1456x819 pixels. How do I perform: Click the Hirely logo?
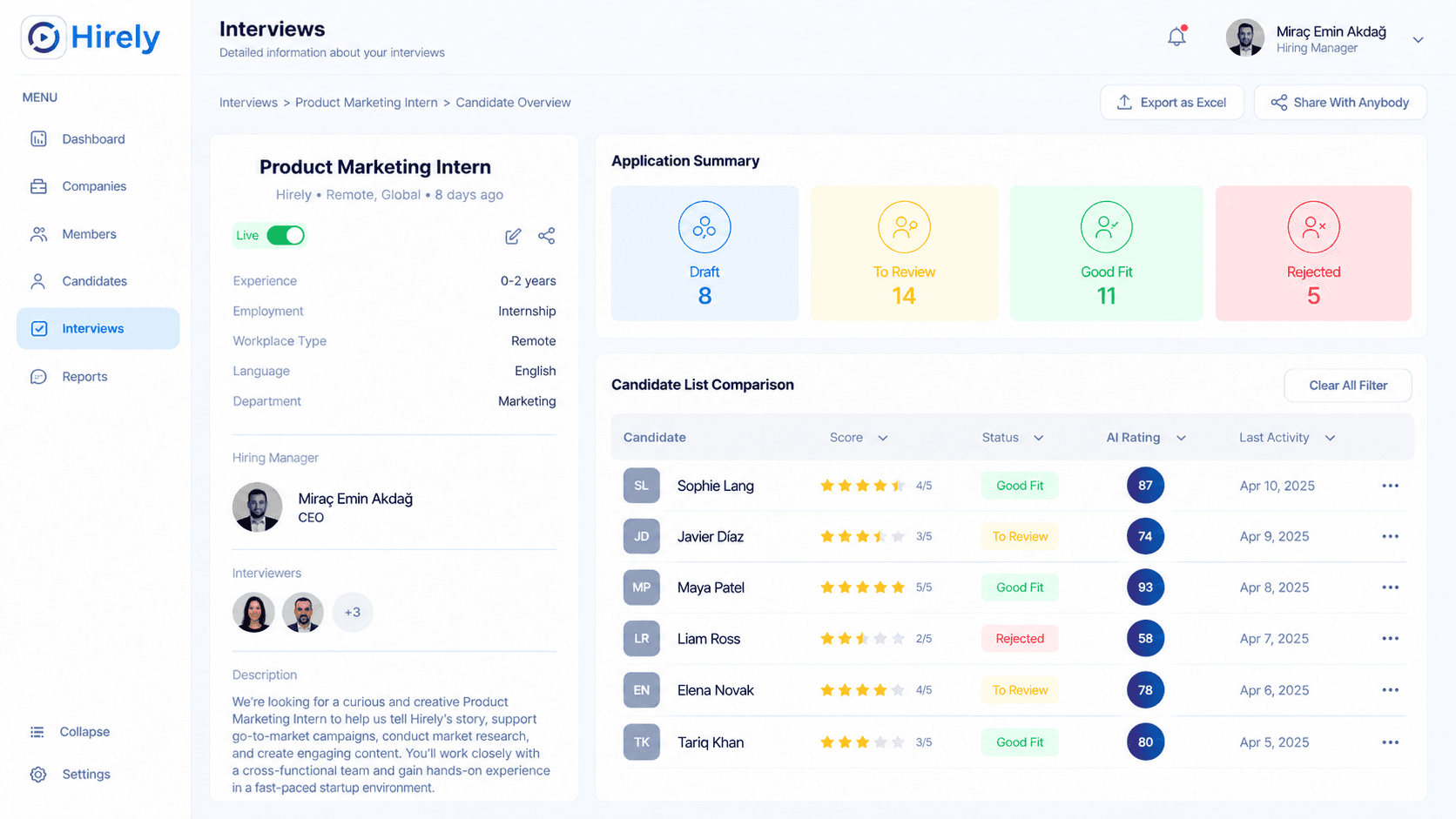(x=91, y=37)
